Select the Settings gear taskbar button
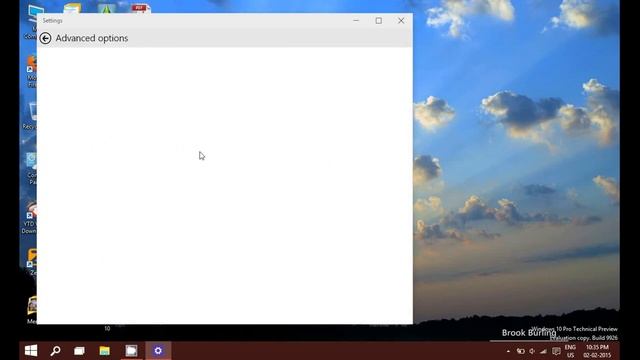640x360 pixels. (158, 351)
